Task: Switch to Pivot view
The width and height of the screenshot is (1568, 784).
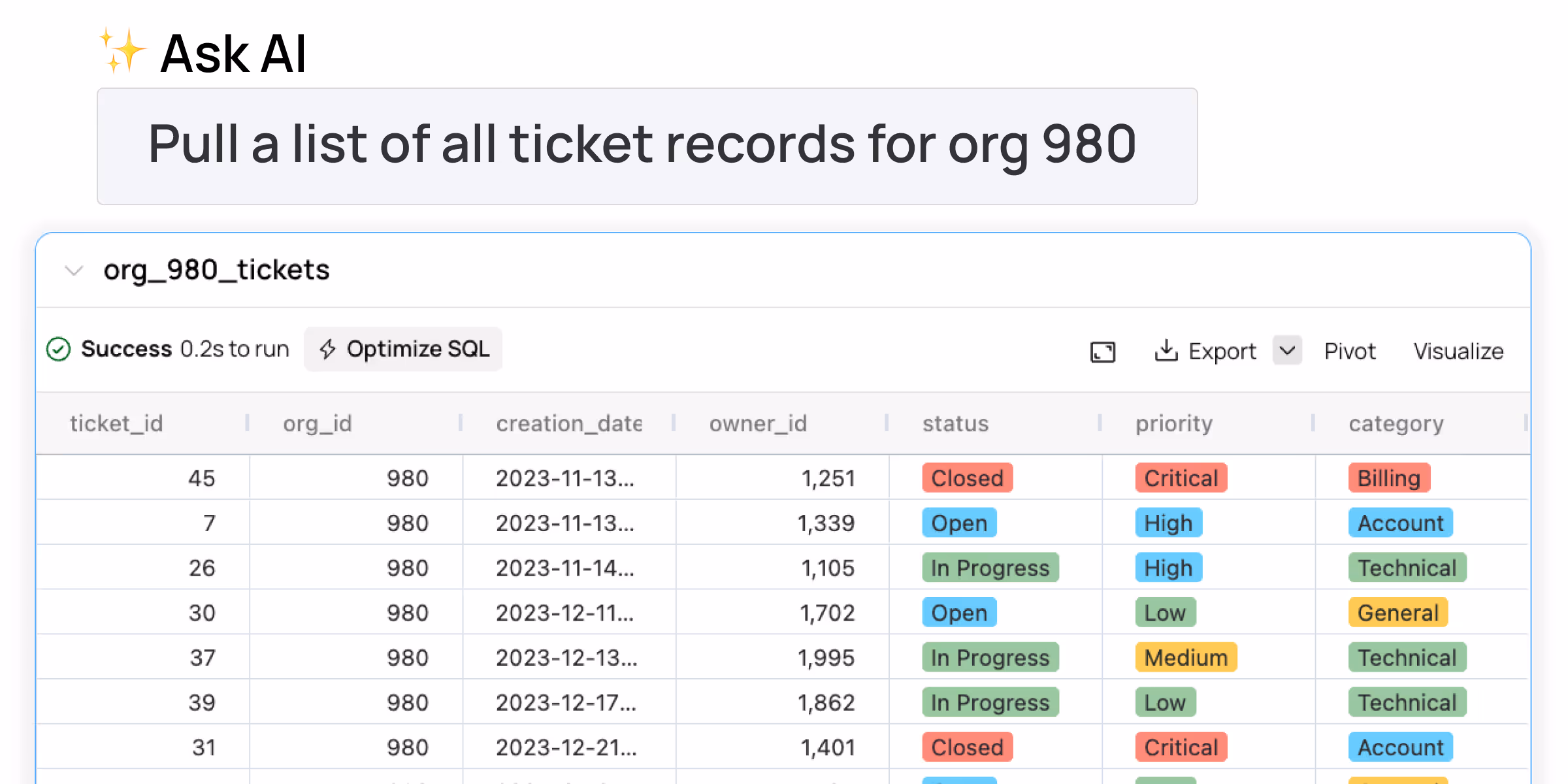Action: [x=1350, y=351]
